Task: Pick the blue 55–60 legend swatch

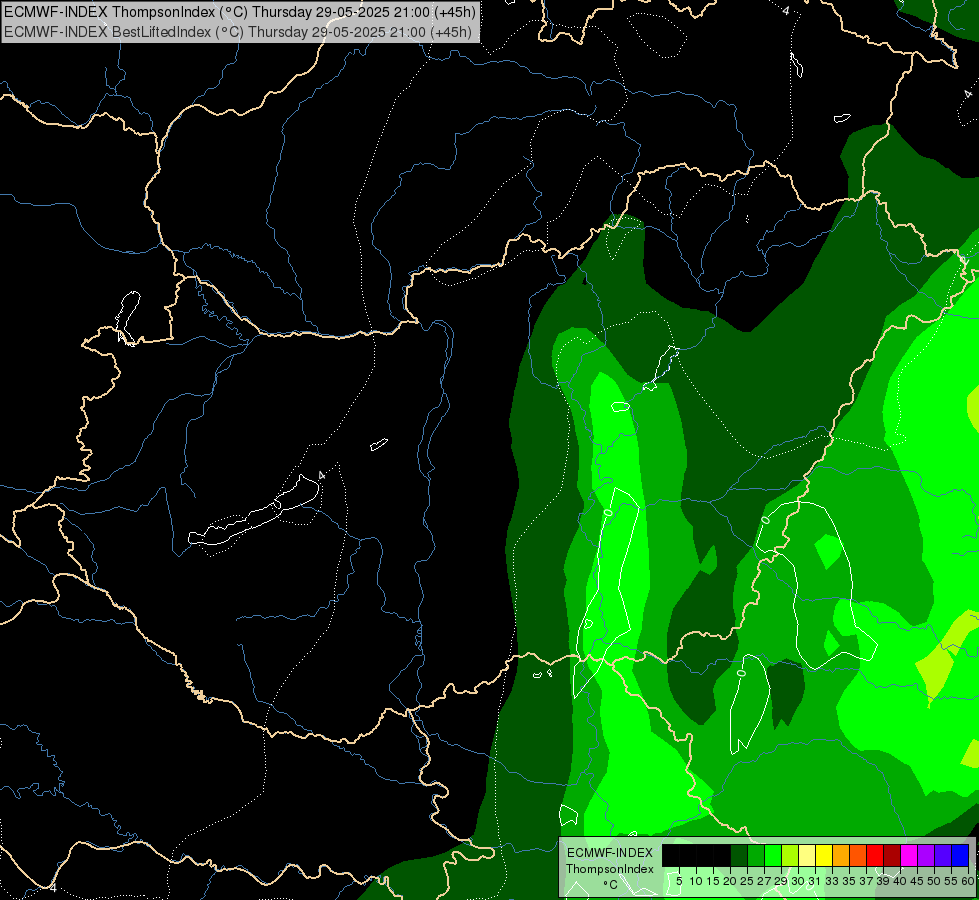Action: (960, 855)
